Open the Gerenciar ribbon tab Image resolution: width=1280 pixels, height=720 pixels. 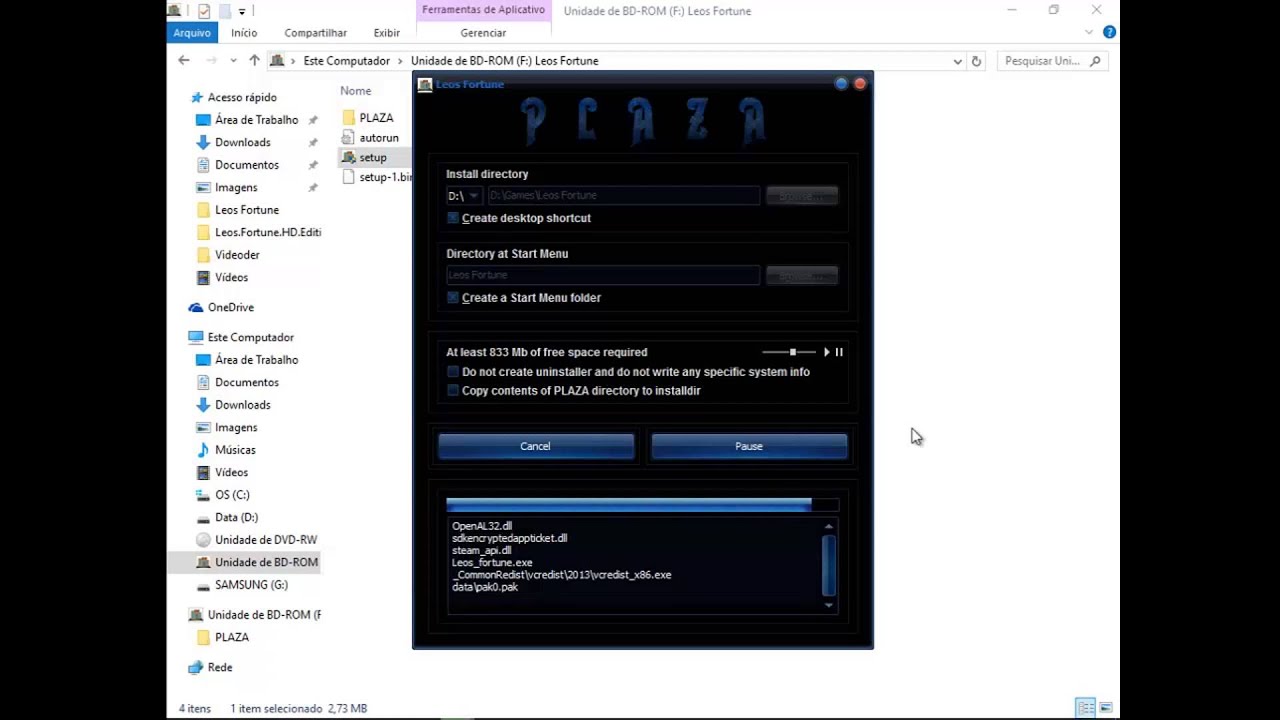click(x=483, y=33)
